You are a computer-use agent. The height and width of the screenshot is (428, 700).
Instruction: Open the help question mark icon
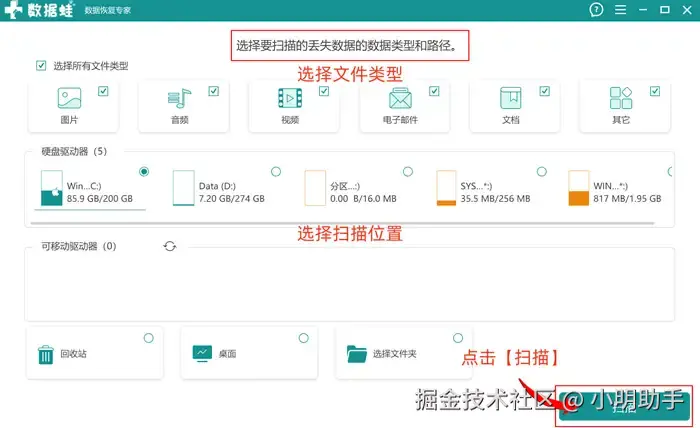(596, 9)
